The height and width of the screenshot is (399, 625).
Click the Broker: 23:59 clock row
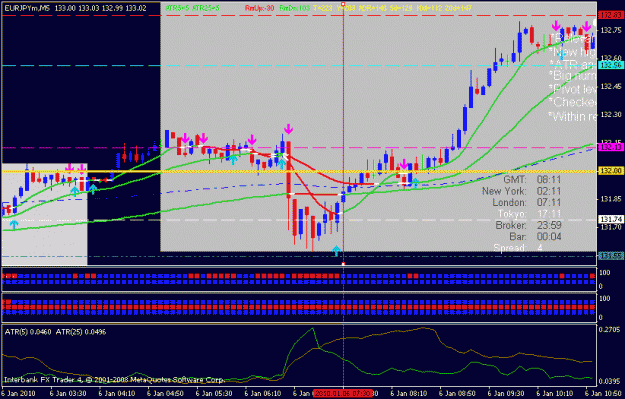[x=529, y=225]
